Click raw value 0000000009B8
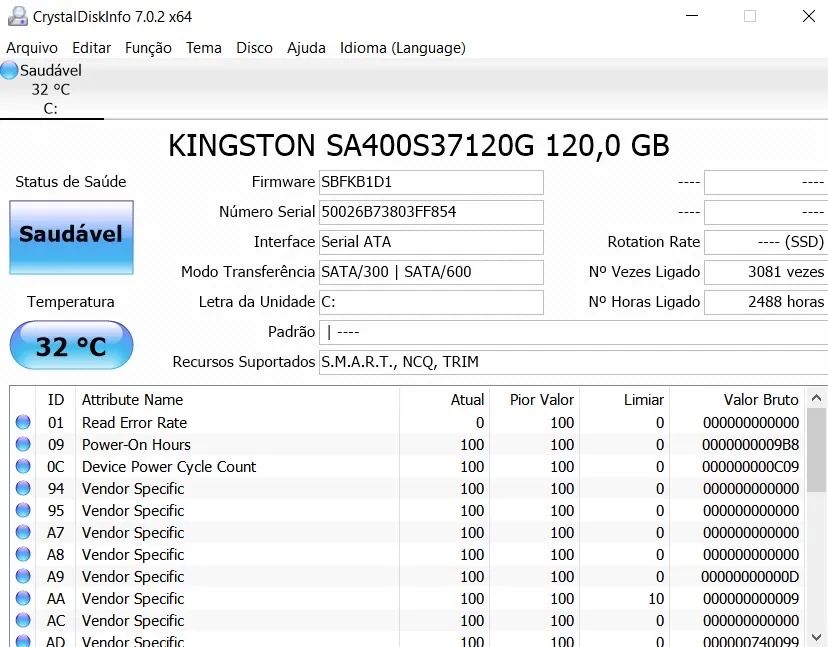Viewport: 828px width, 647px height. point(750,445)
